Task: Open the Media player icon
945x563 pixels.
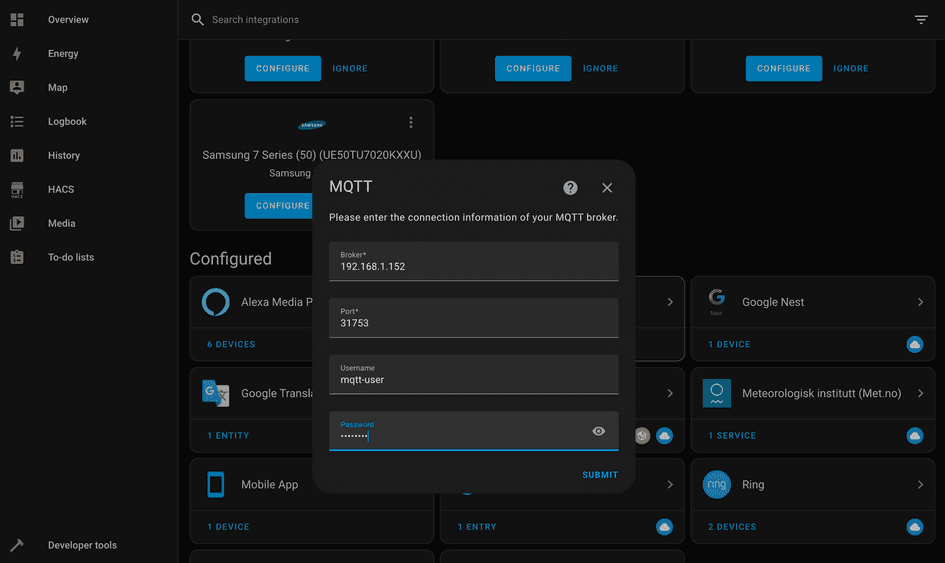Action: (x=17, y=223)
